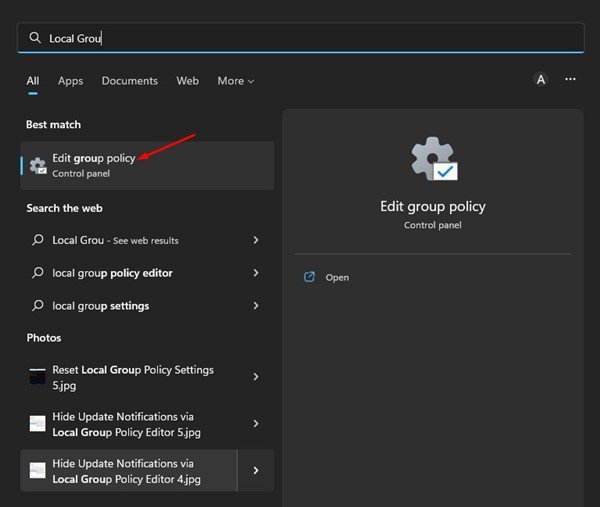Click the 'Search the web' section header
Viewport: 600px width, 507px height.
coord(64,208)
